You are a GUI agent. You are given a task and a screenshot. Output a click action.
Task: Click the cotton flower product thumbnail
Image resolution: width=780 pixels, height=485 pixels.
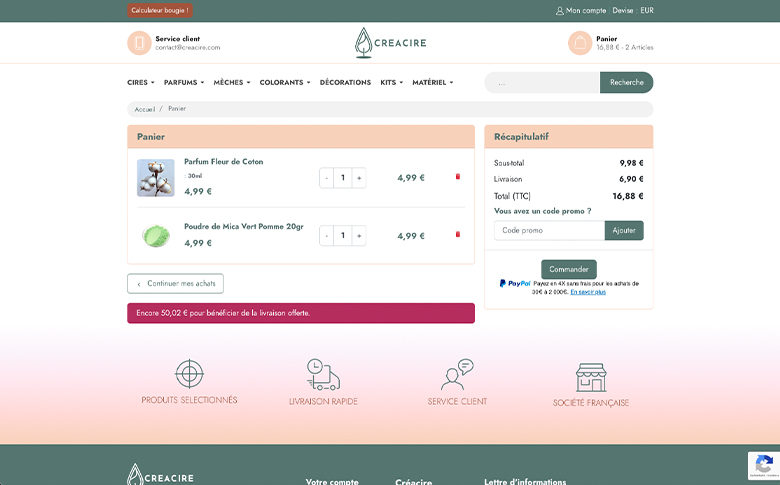[156, 178]
